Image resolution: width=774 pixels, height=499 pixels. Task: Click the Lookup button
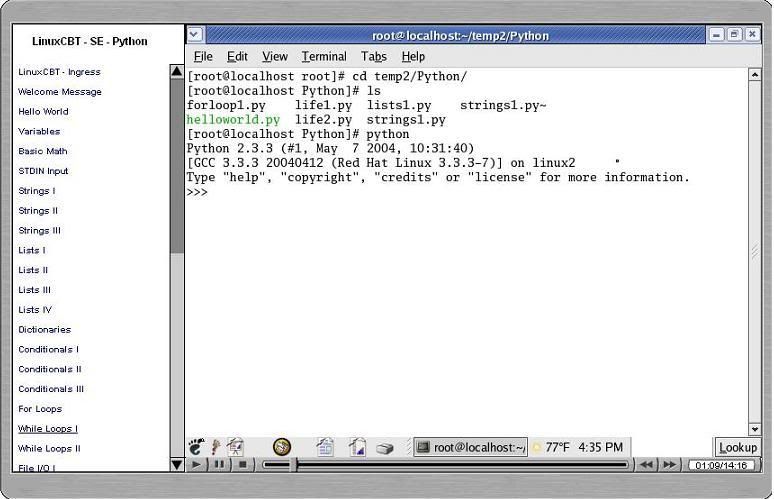pyautogui.click(x=737, y=447)
